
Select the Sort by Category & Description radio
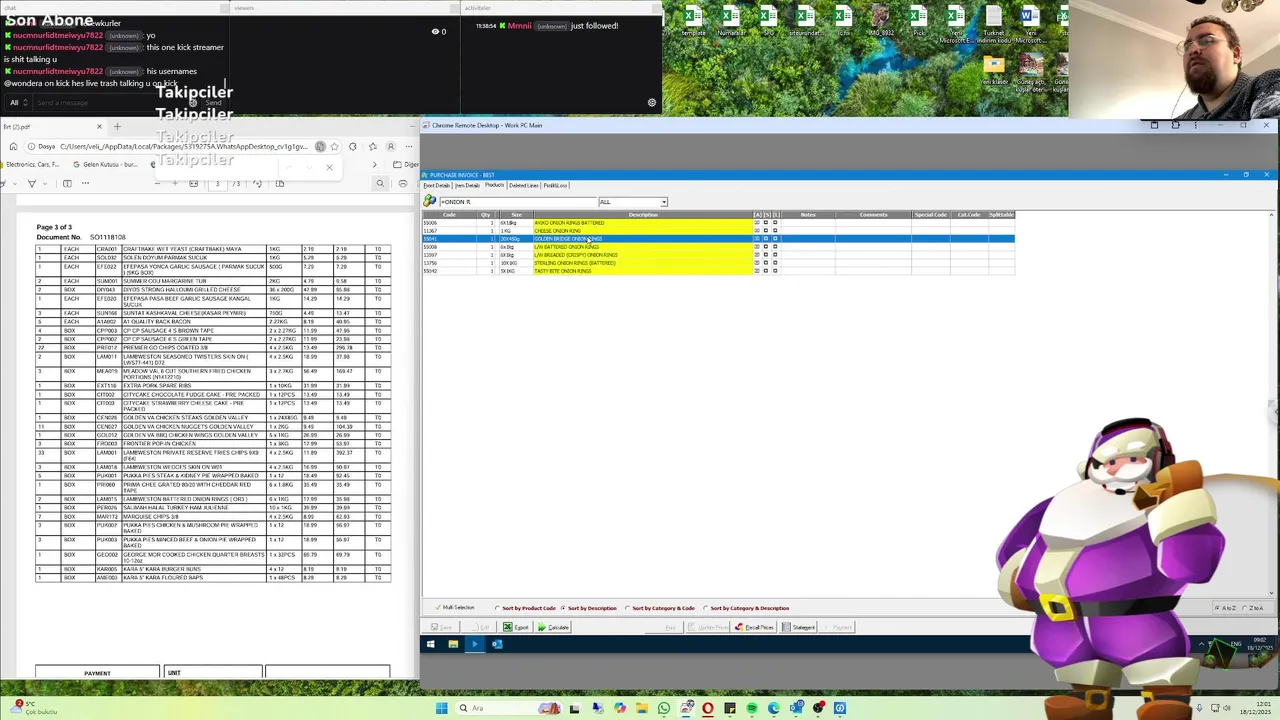tap(747, 608)
